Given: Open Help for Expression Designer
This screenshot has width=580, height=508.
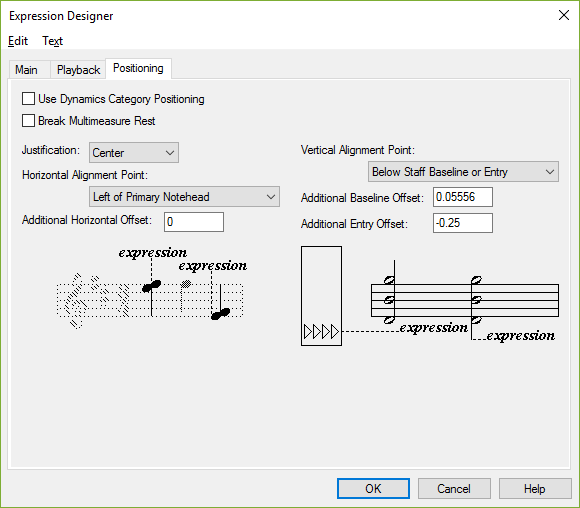Looking at the screenshot, I should pyautogui.click(x=535, y=488).
